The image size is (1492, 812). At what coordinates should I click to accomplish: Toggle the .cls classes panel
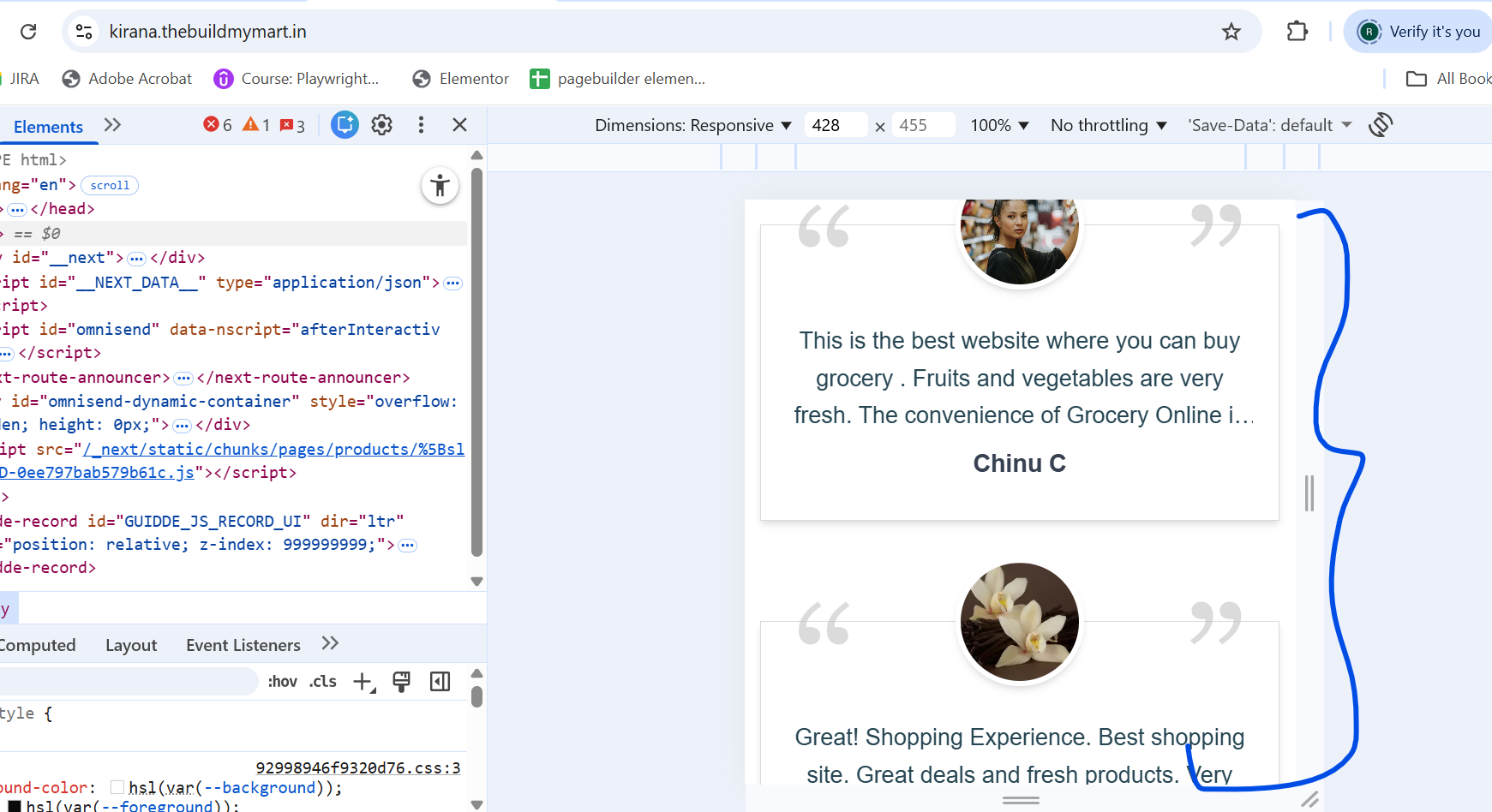click(x=323, y=682)
